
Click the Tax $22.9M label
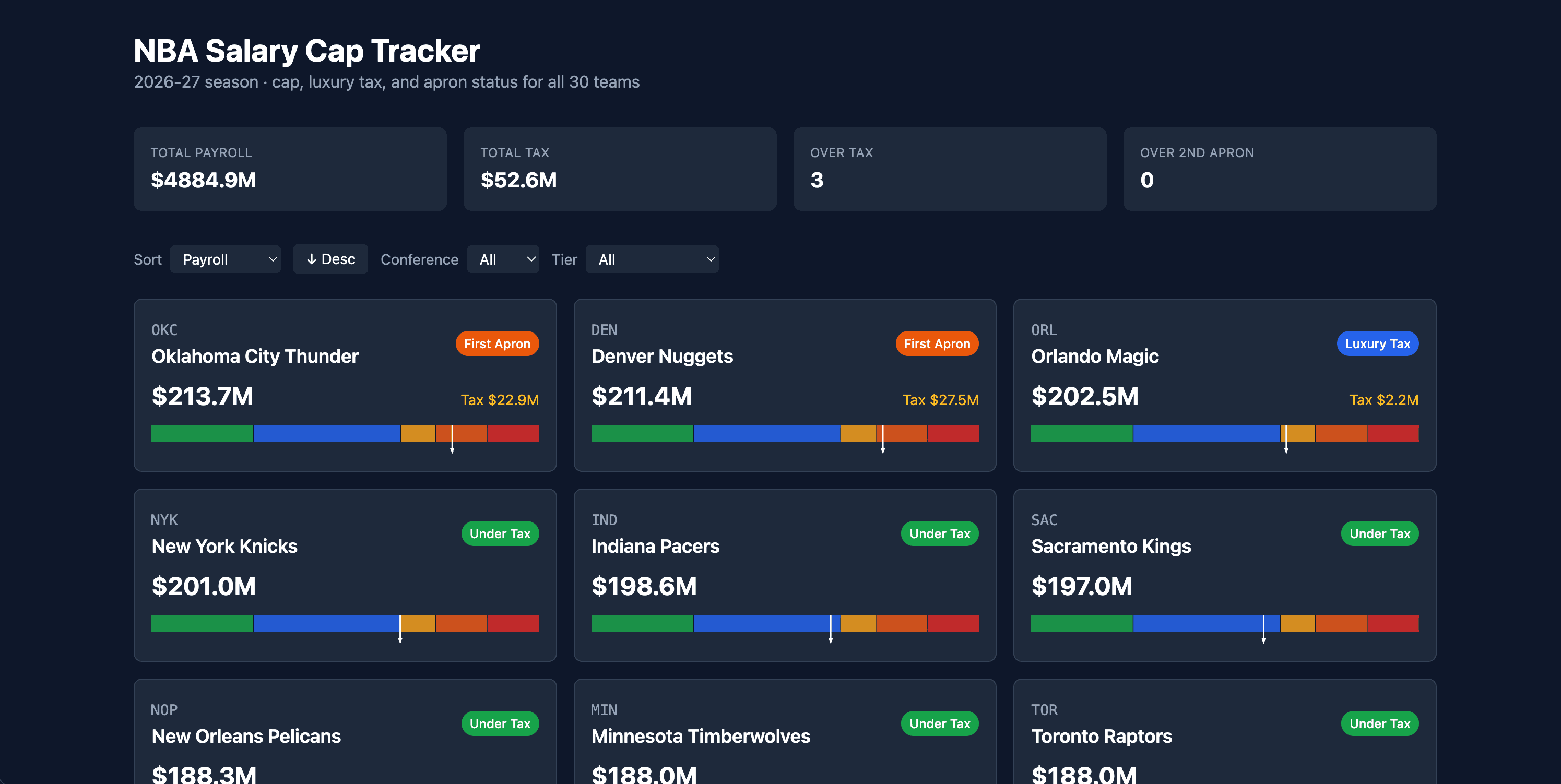click(x=499, y=400)
